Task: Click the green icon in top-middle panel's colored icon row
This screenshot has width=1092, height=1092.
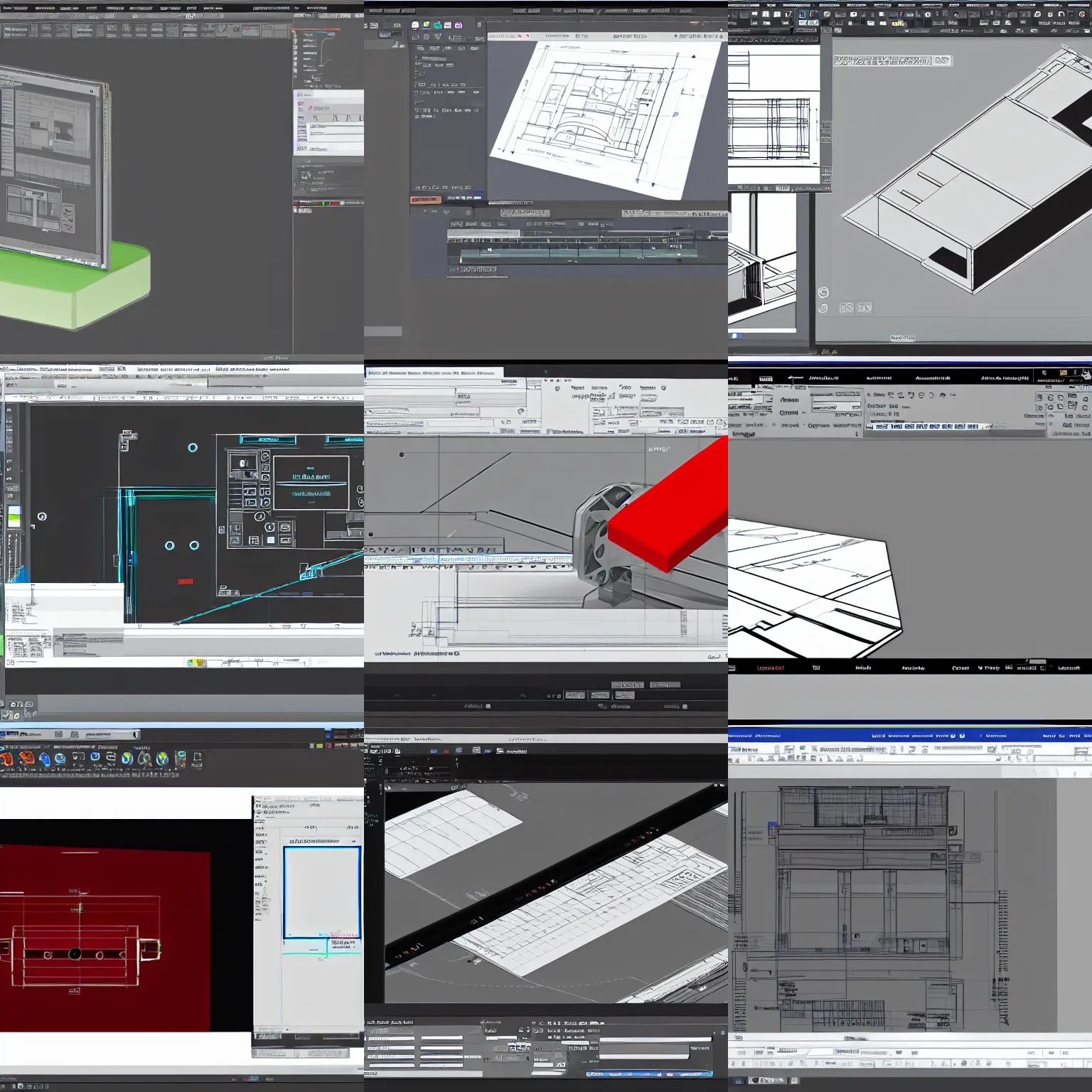Action: coord(427,24)
